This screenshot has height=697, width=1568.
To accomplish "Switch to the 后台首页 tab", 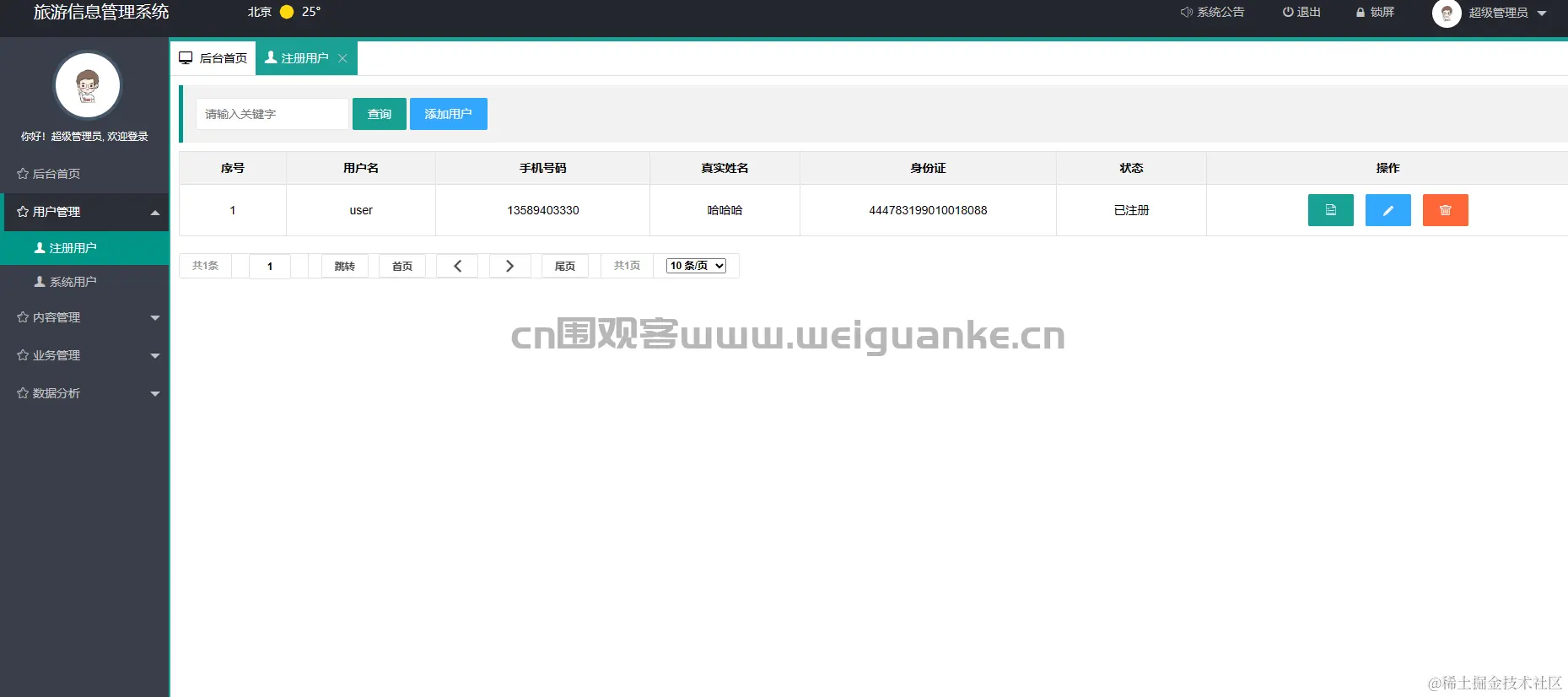I will 213,58.
